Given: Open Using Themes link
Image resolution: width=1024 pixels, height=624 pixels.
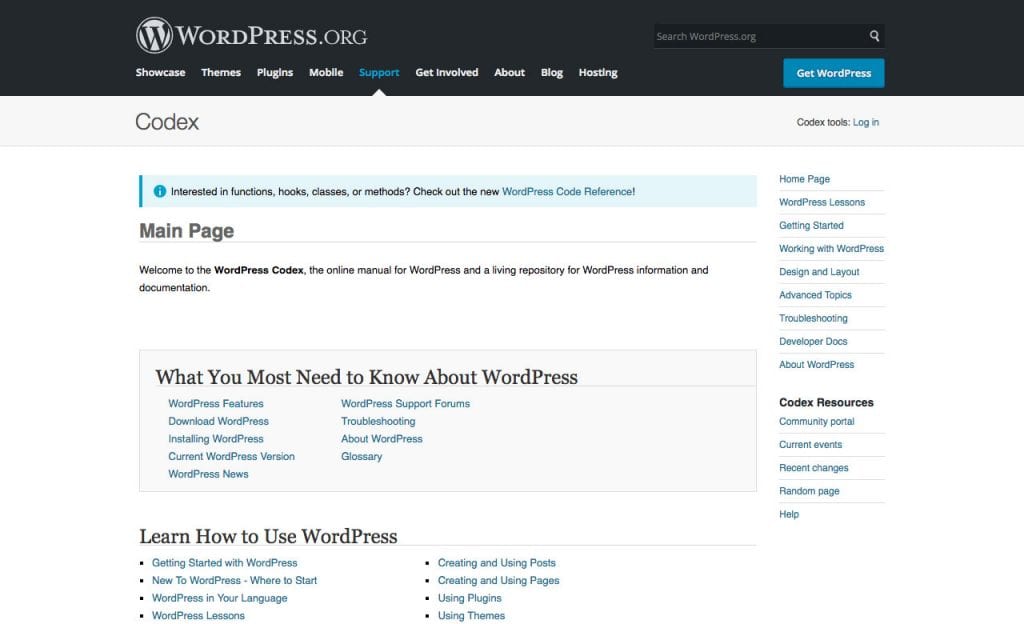Looking at the screenshot, I should point(471,616).
